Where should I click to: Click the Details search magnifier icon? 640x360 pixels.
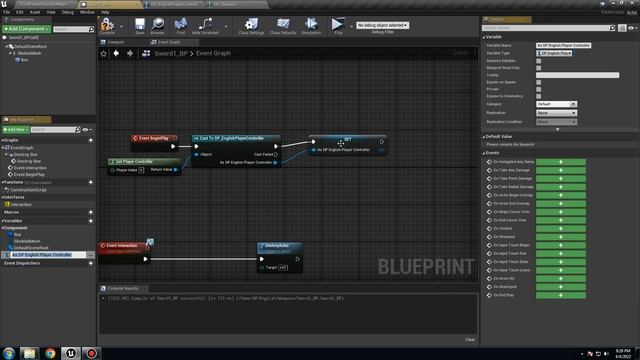click(x=612, y=28)
